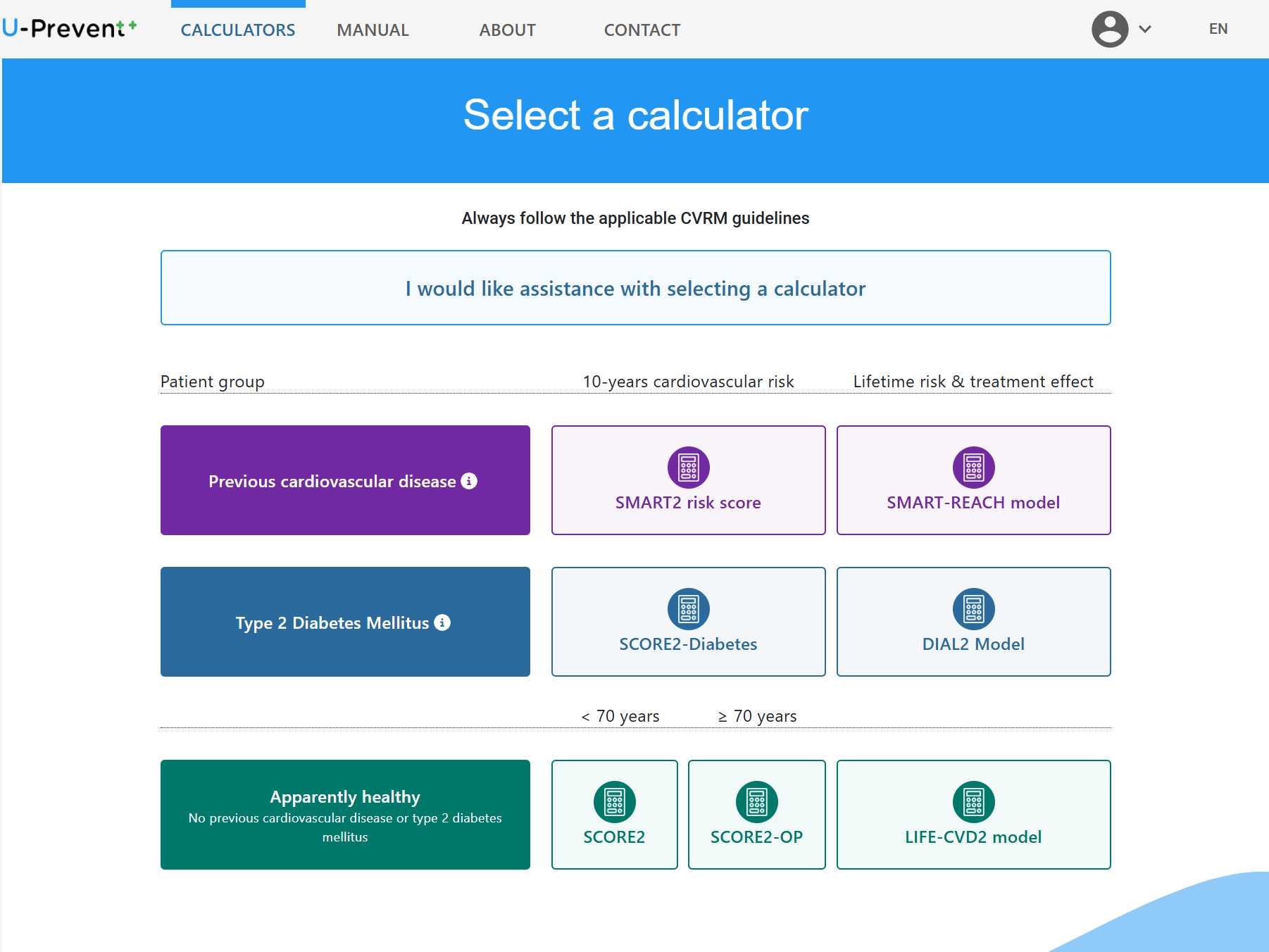Open the EN language selector
Image resolution: width=1269 pixels, height=952 pixels.
click(1218, 29)
